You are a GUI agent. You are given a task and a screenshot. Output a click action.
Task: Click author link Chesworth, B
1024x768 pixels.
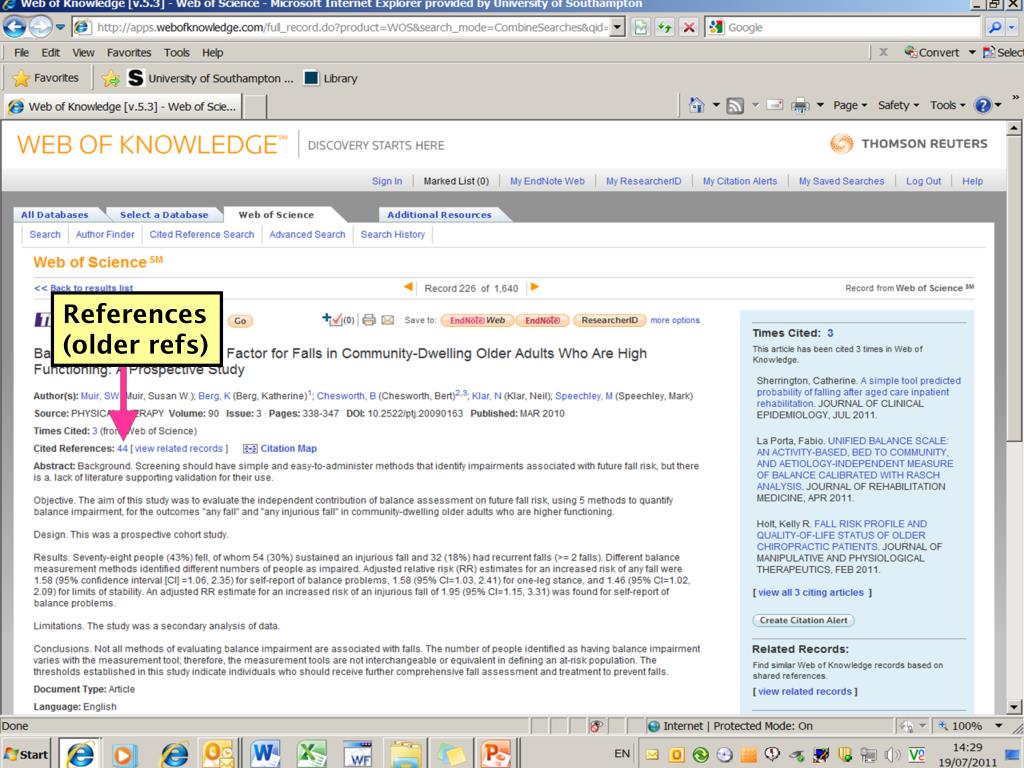coord(346,396)
